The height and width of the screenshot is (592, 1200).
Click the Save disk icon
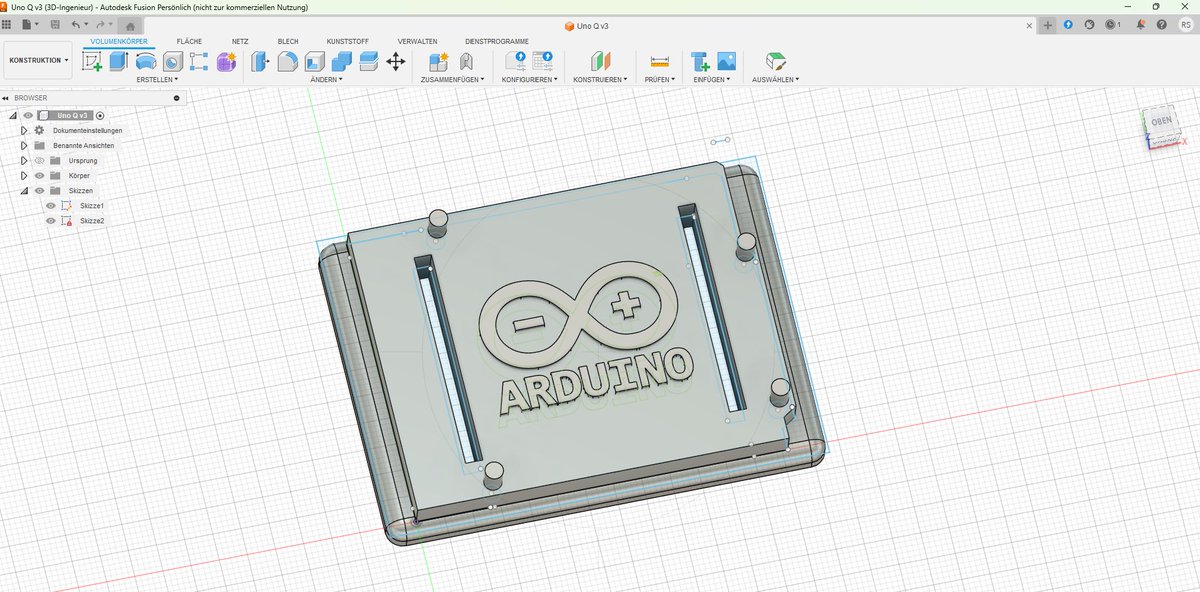tap(53, 24)
